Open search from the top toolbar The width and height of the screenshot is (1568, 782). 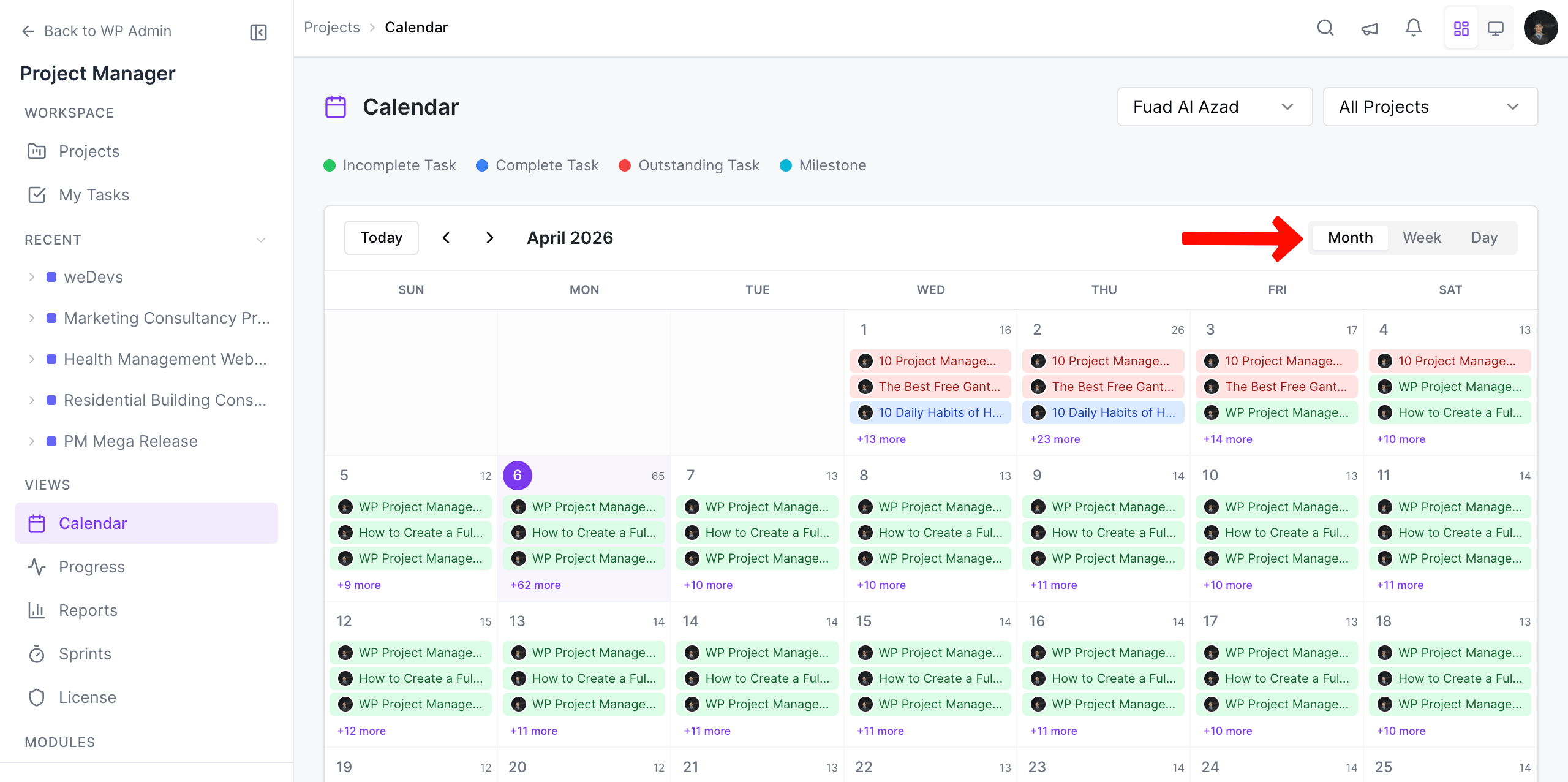coord(1325,28)
